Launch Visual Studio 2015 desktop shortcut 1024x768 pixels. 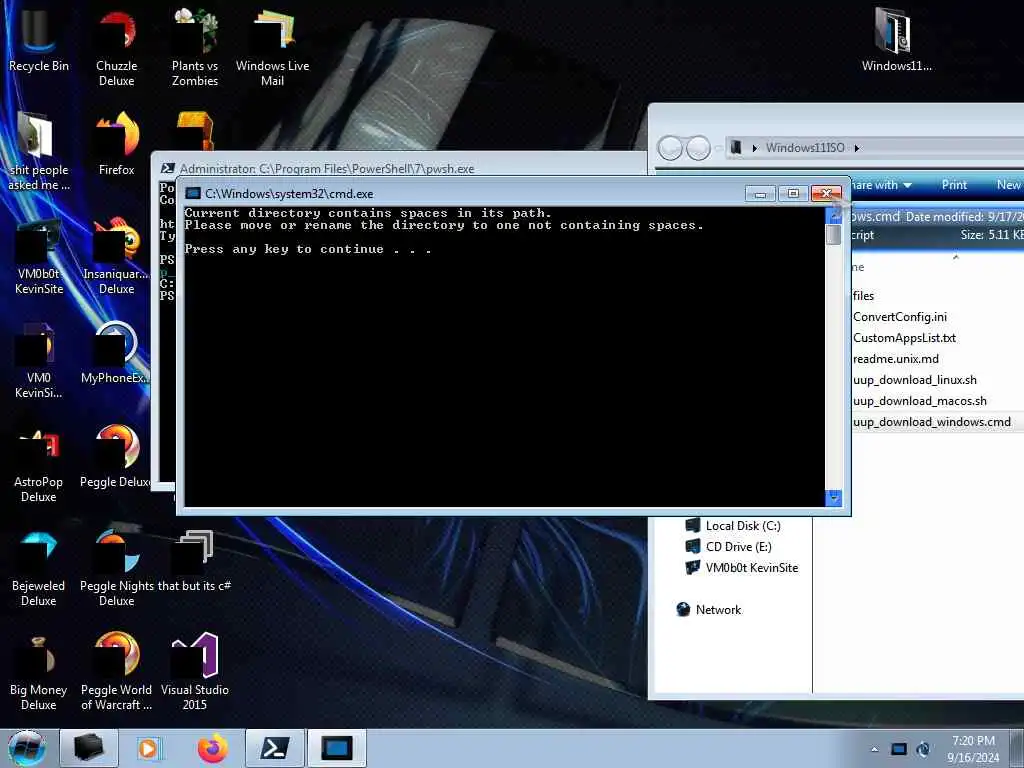pyautogui.click(x=195, y=673)
